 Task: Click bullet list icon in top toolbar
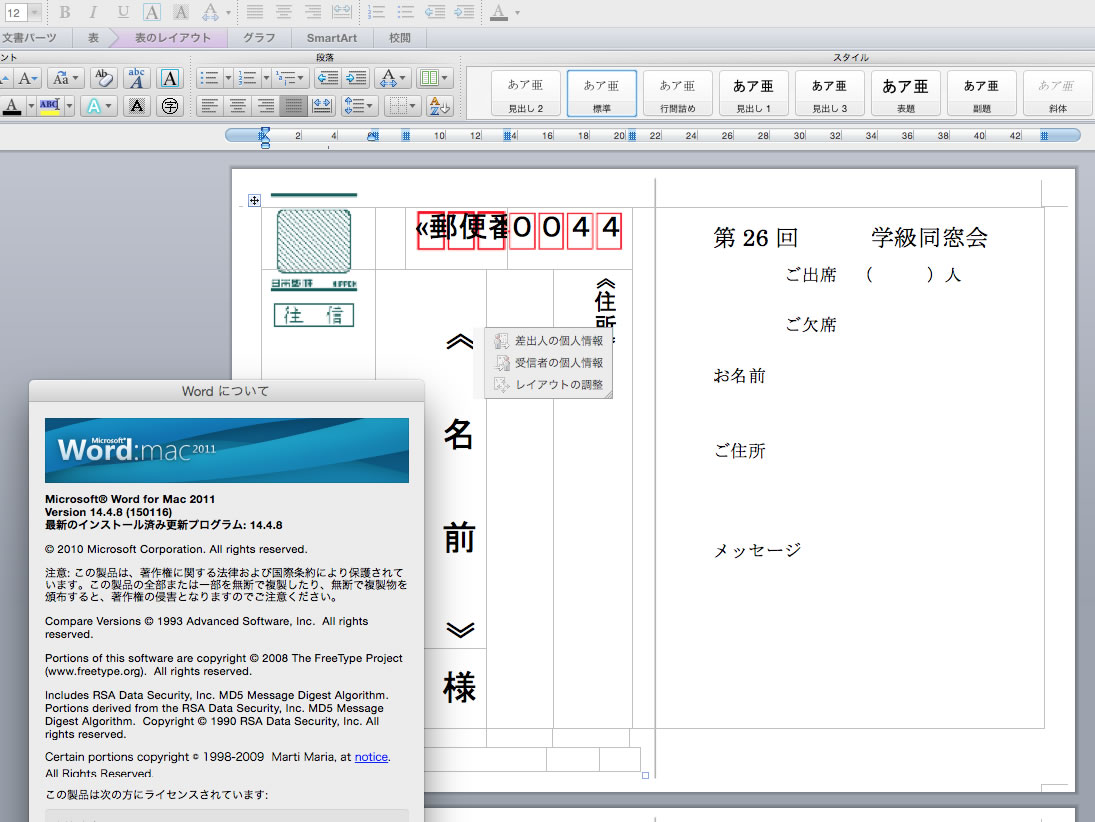(404, 12)
